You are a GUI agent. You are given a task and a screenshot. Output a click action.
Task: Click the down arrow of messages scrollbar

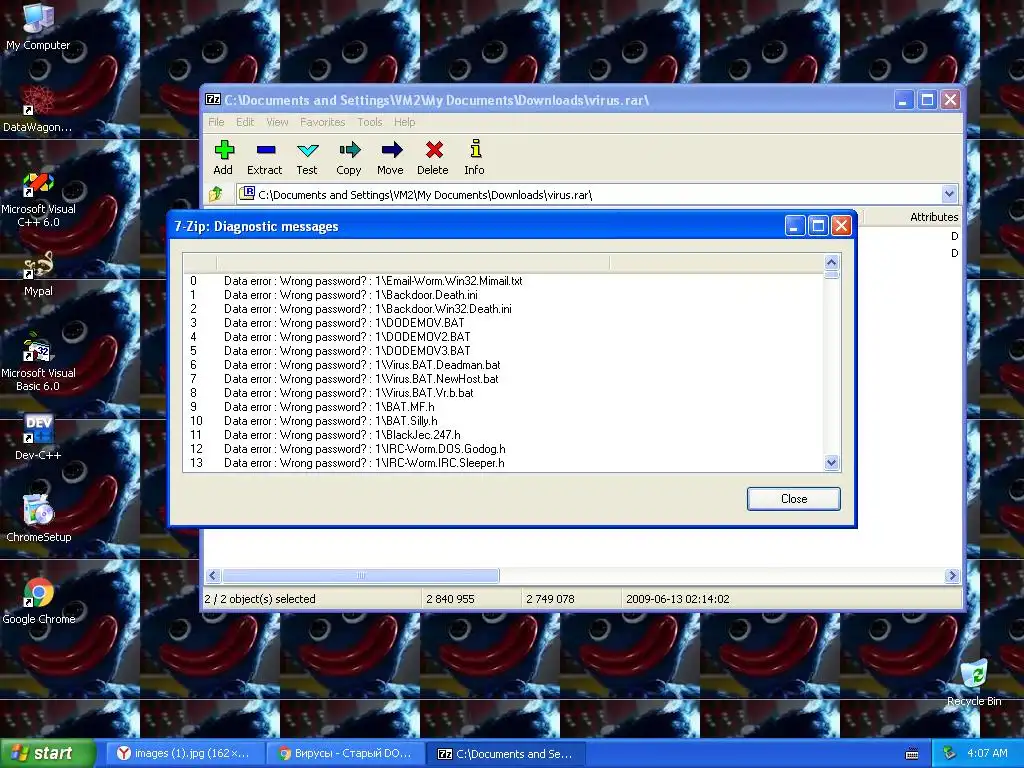pyautogui.click(x=831, y=462)
